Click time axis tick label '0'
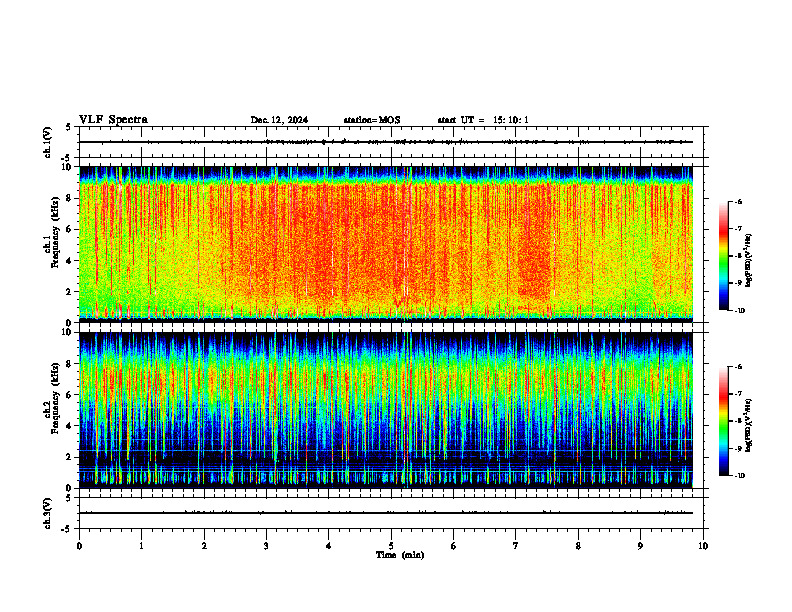Image resolution: width=792 pixels, height=612 pixels. pyautogui.click(x=79, y=546)
